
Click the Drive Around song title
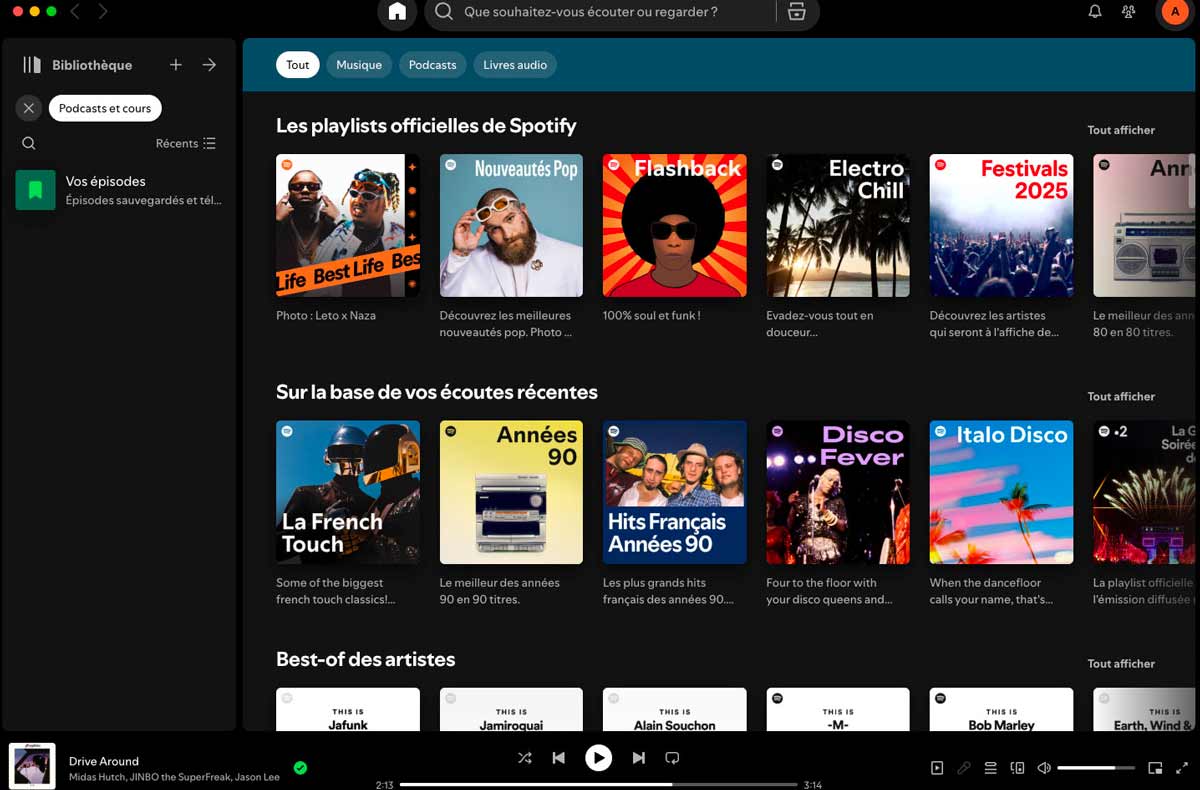(x=104, y=761)
